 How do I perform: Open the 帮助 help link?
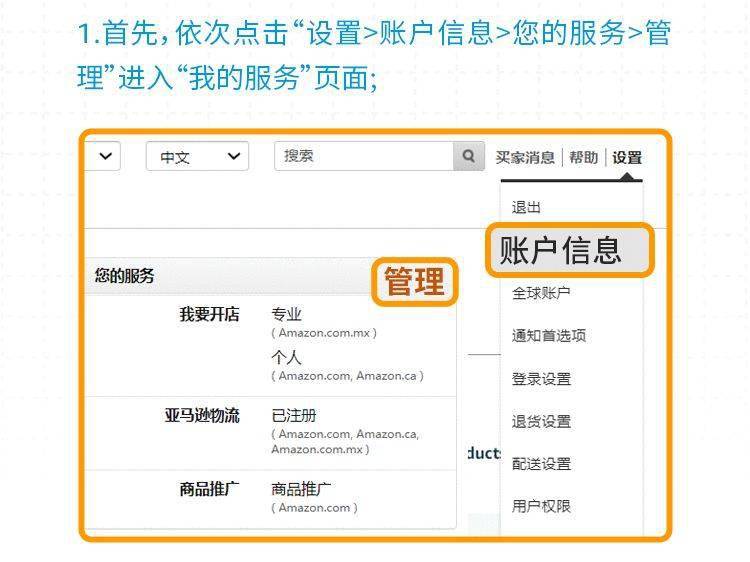point(584,158)
